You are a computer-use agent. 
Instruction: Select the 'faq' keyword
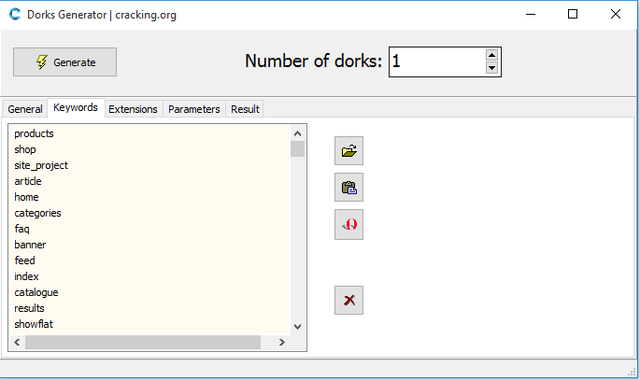click(x=22, y=229)
